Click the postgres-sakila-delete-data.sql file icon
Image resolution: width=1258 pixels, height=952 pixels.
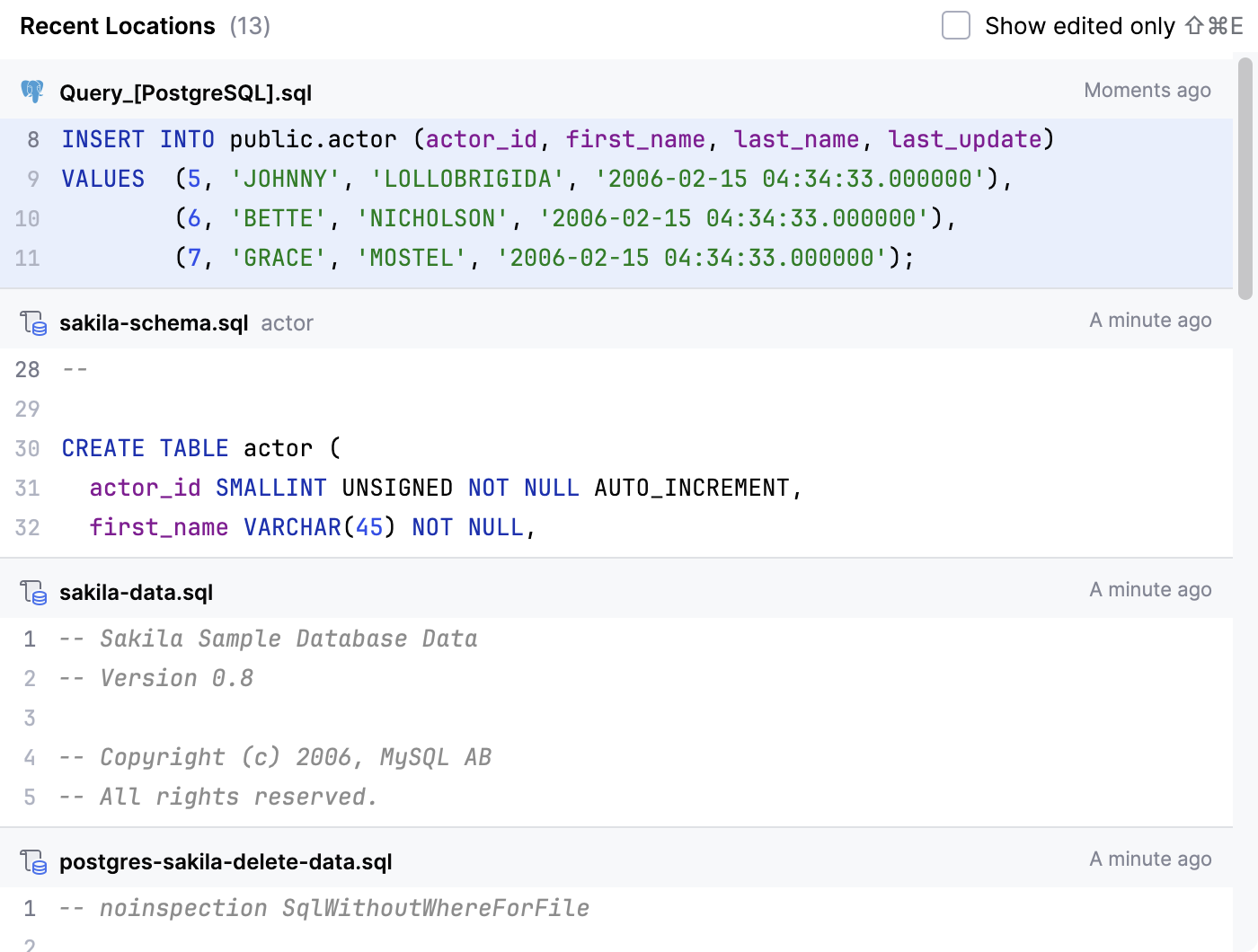[33, 861]
